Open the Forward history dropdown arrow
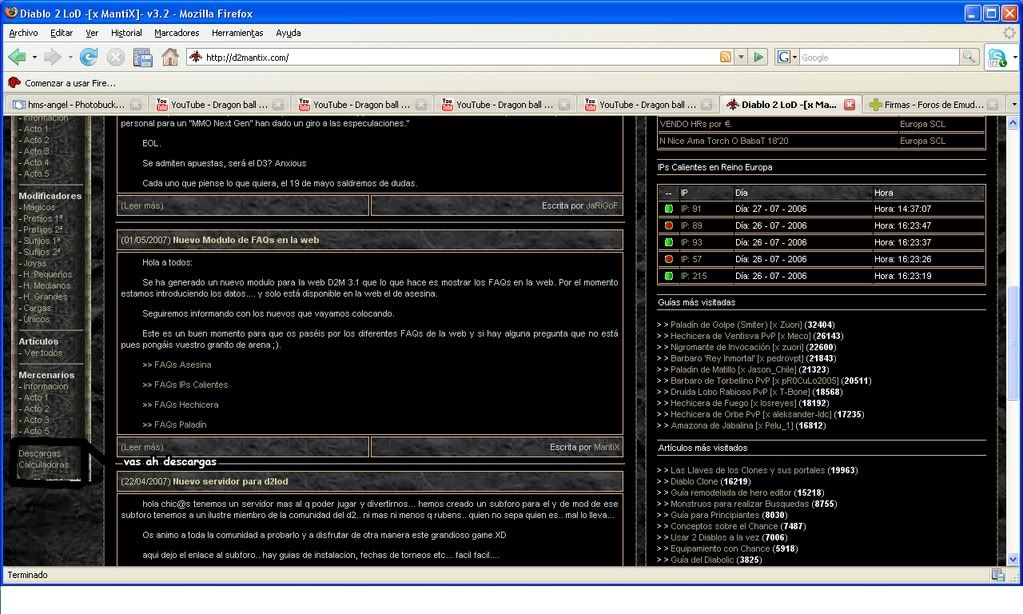The image size is (1023, 614). tap(70, 57)
